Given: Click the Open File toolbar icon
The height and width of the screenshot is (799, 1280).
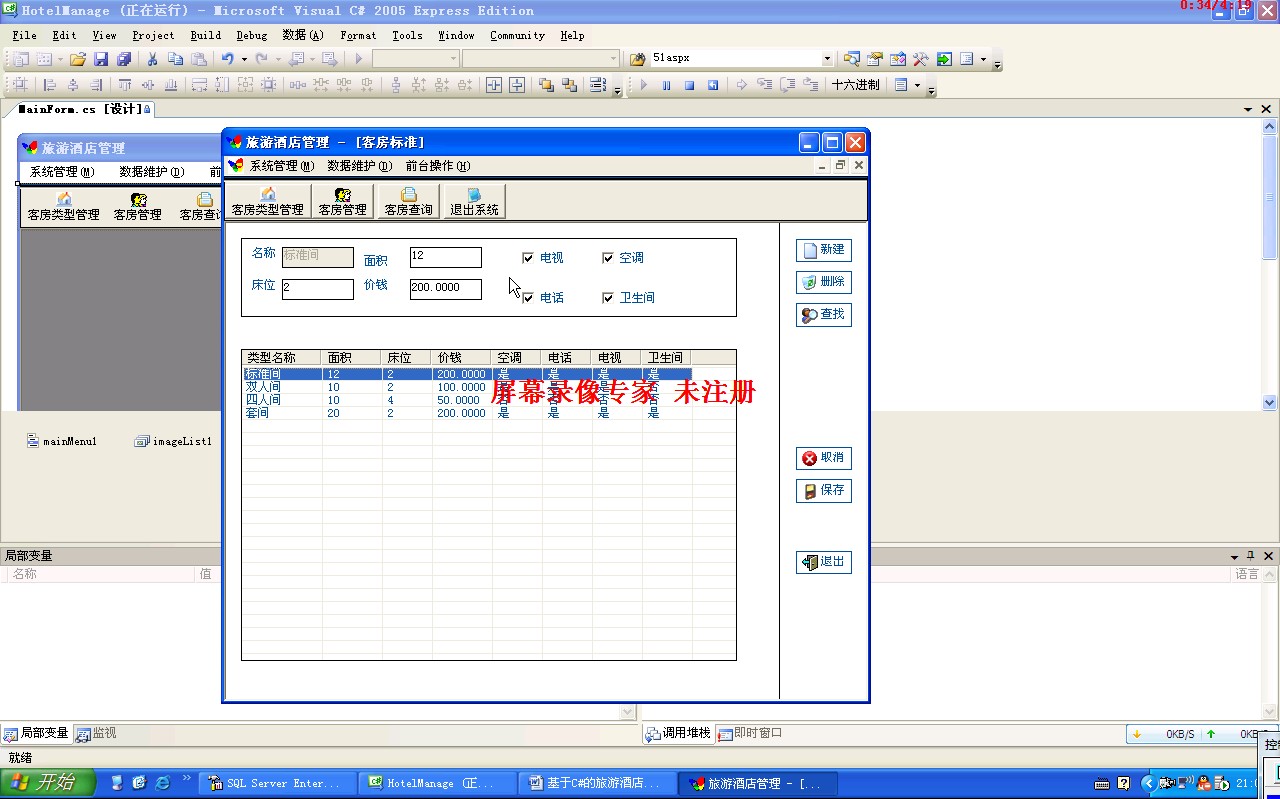Looking at the screenshot, I should [x=77, y=59].
